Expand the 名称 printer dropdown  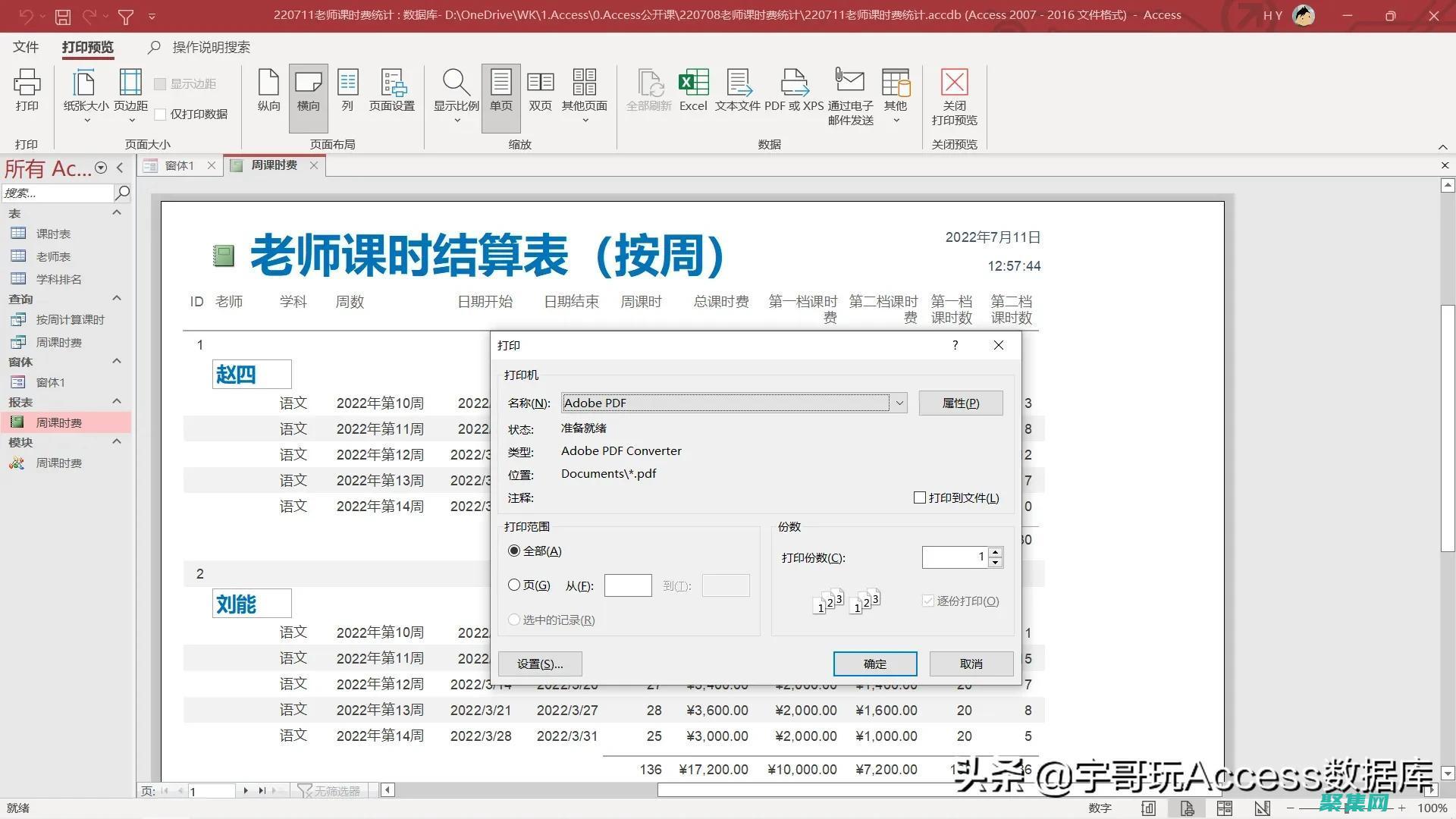tap(898, 402)
